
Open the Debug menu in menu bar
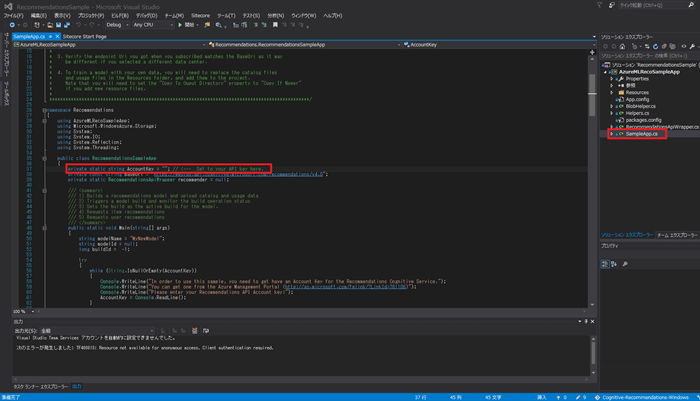(147, 16)
